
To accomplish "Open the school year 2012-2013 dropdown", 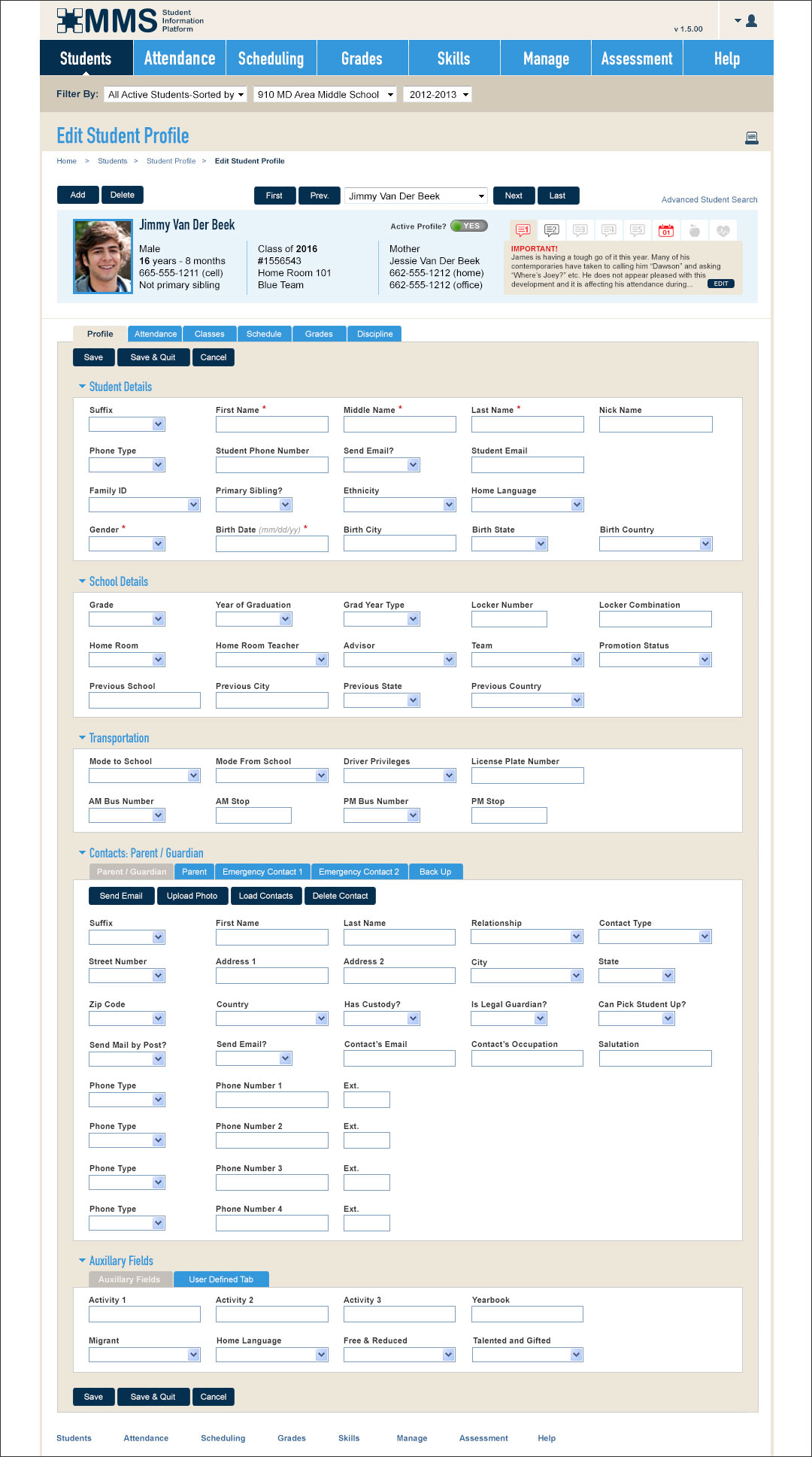I will [438, 95].
